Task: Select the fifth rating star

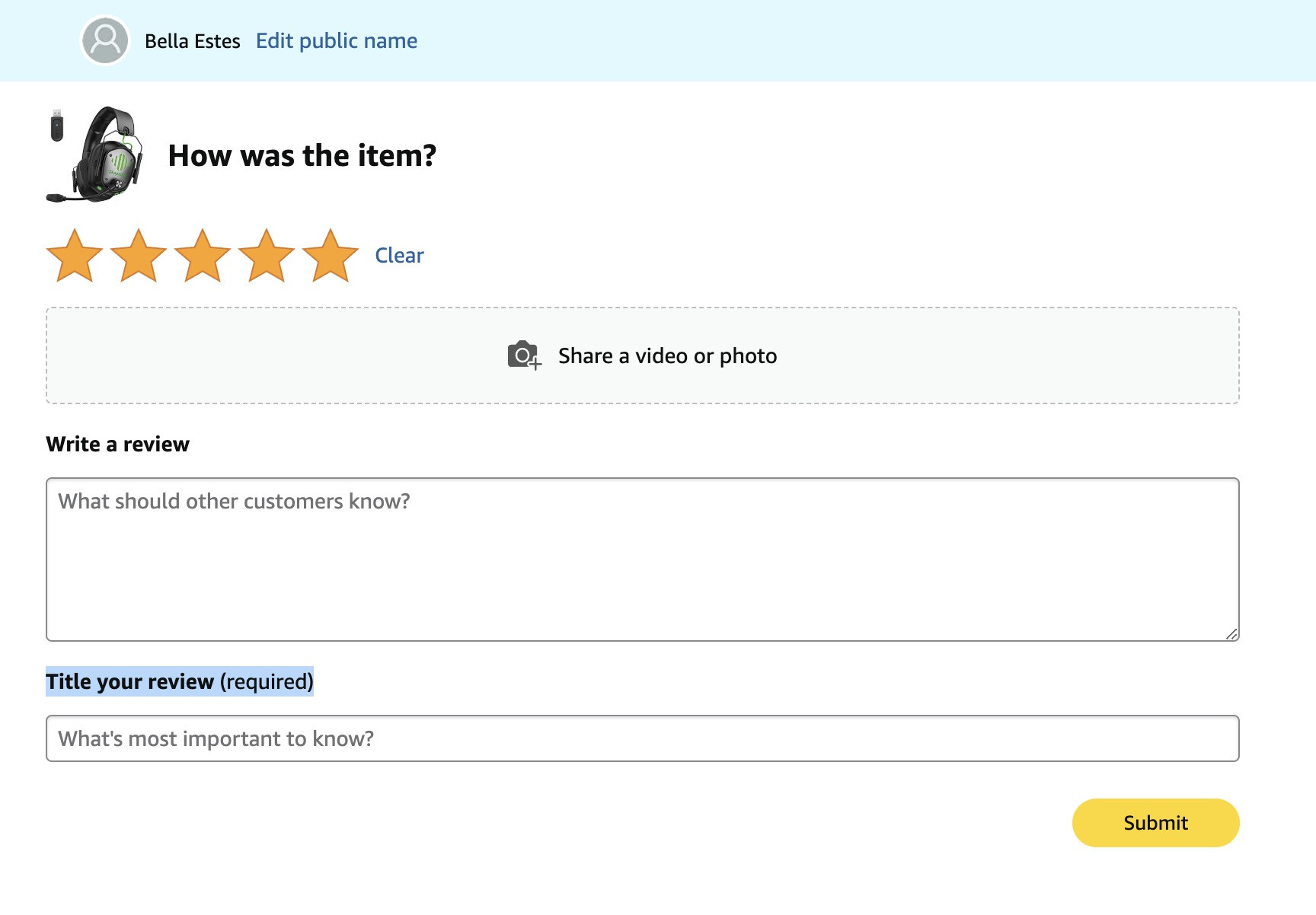Action: pyautogui.click(x=331, y=256)
